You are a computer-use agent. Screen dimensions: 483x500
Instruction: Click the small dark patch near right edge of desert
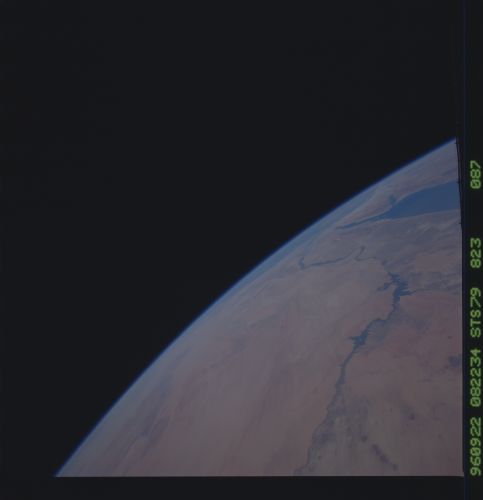455,361
